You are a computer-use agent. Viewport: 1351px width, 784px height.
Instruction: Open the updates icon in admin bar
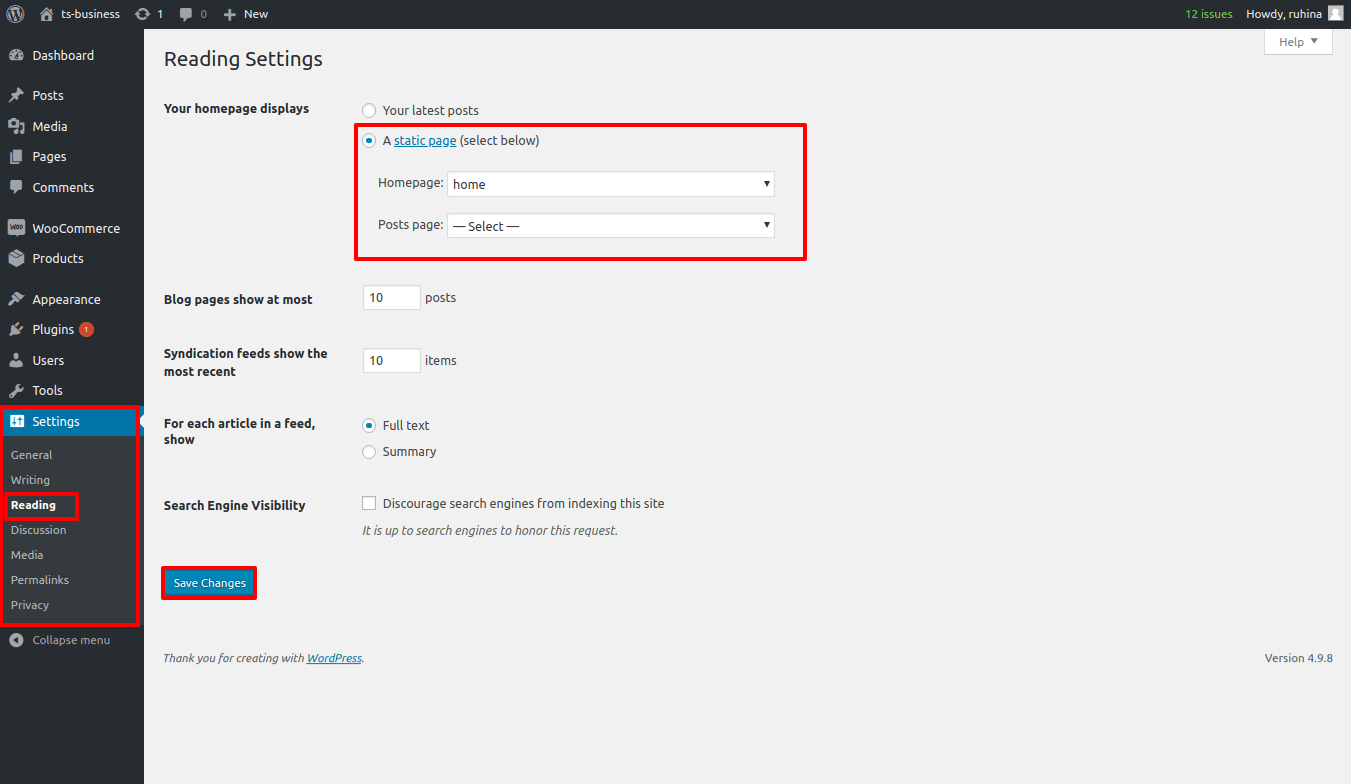143,14
